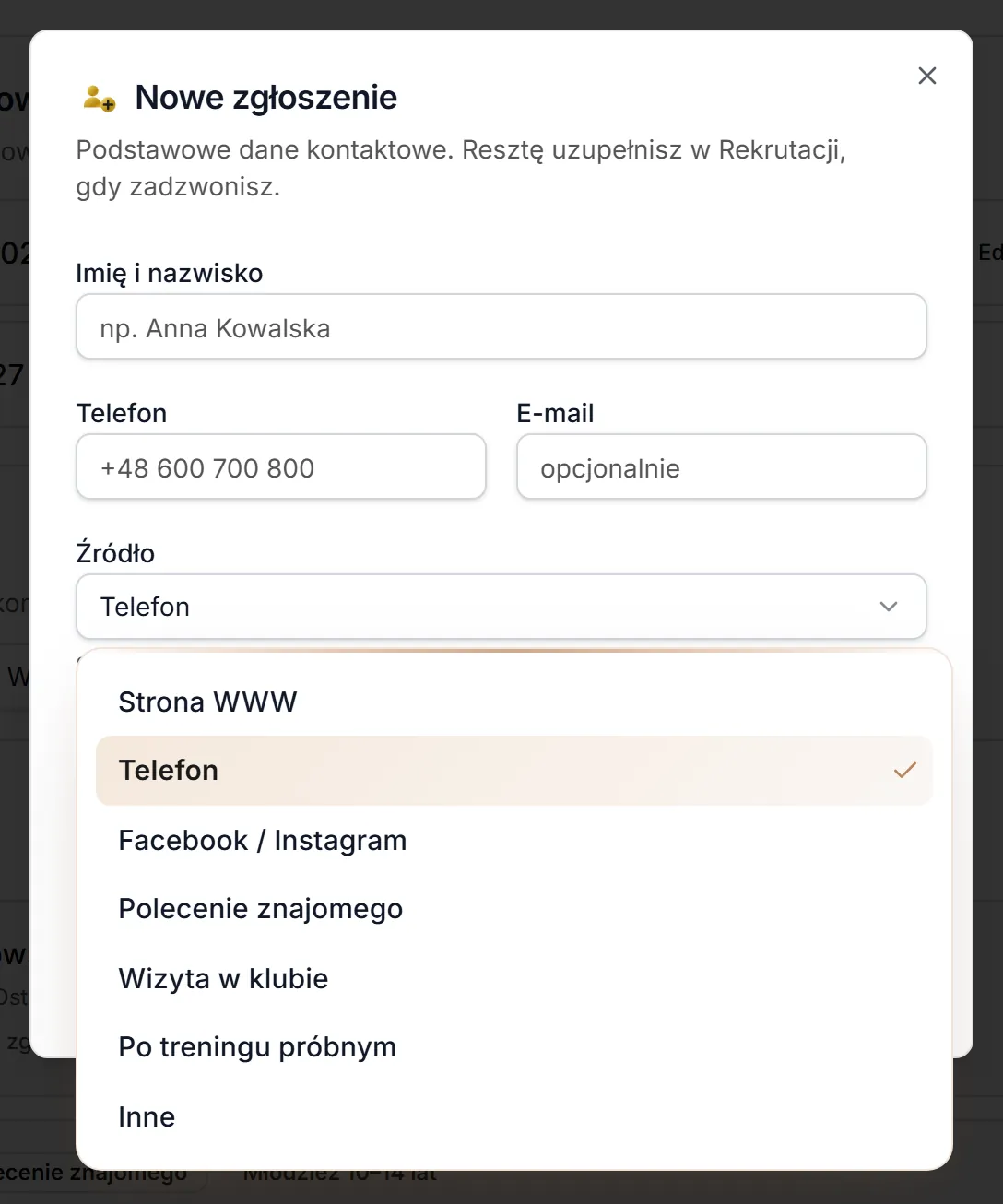Click the Źródło field label
Image resolution: width=1003 pixels, height=1204 pixels.
(115, 553)
